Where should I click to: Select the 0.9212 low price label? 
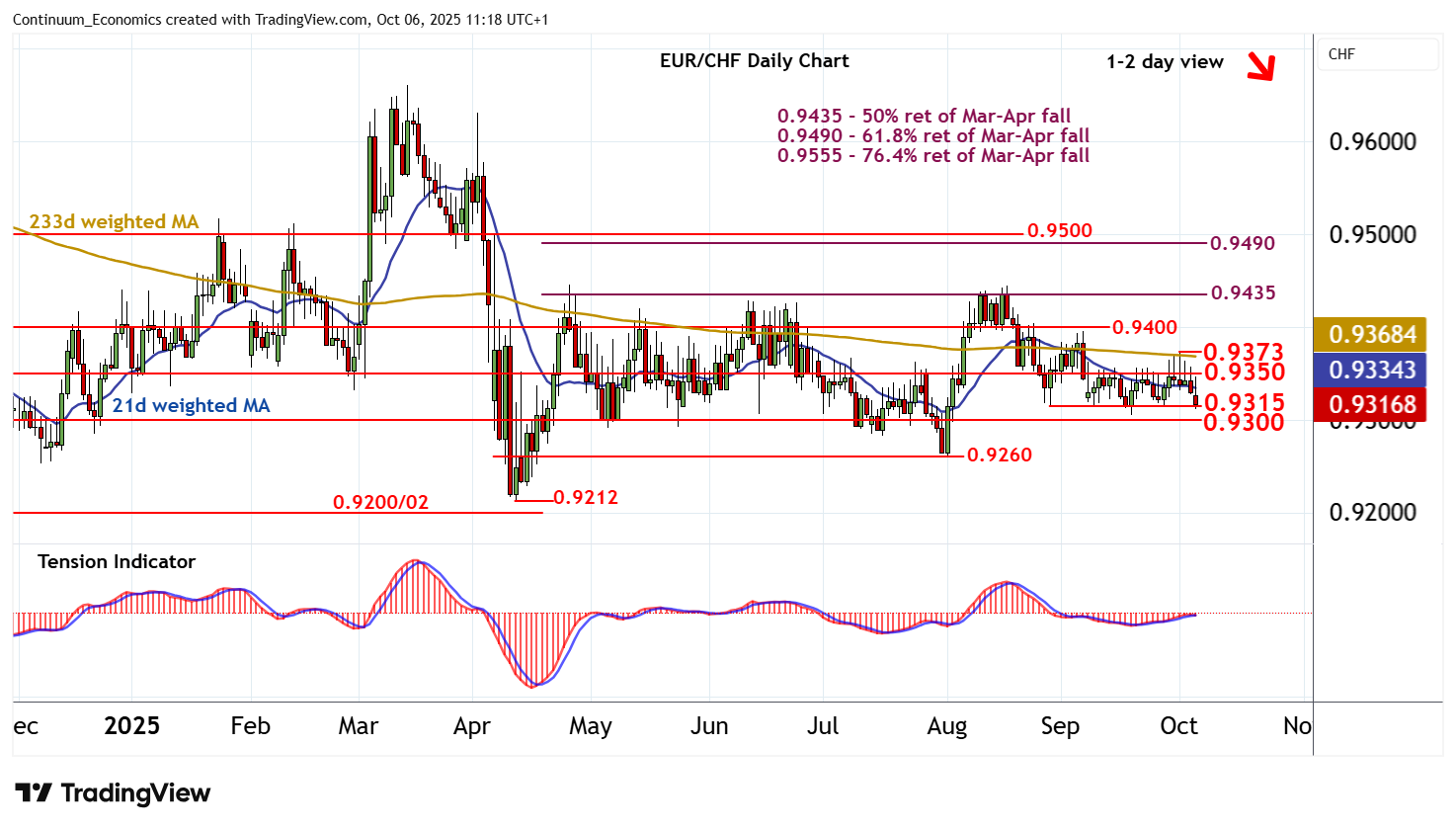click(585, 498)
